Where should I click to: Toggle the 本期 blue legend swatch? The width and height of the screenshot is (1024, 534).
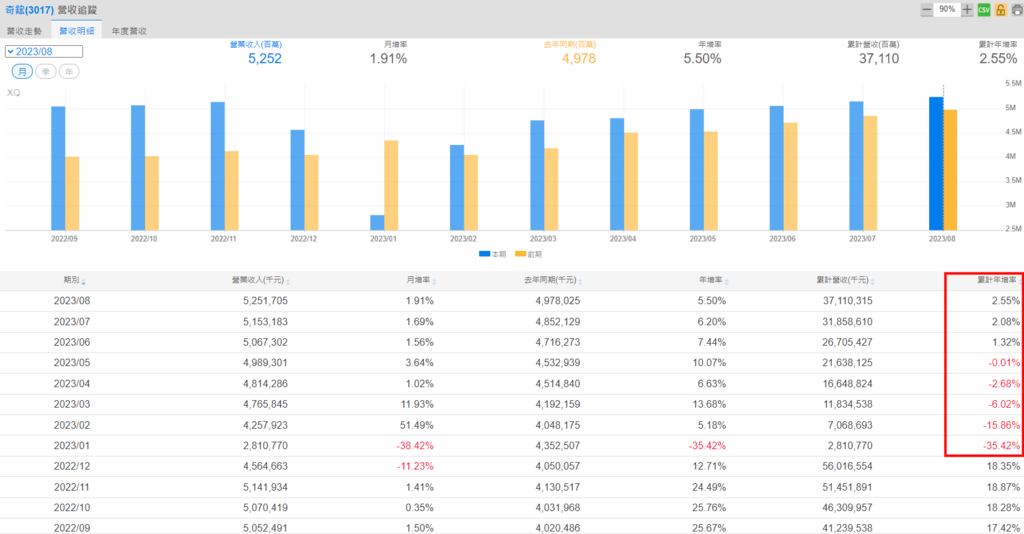click(x=485, y=254)
